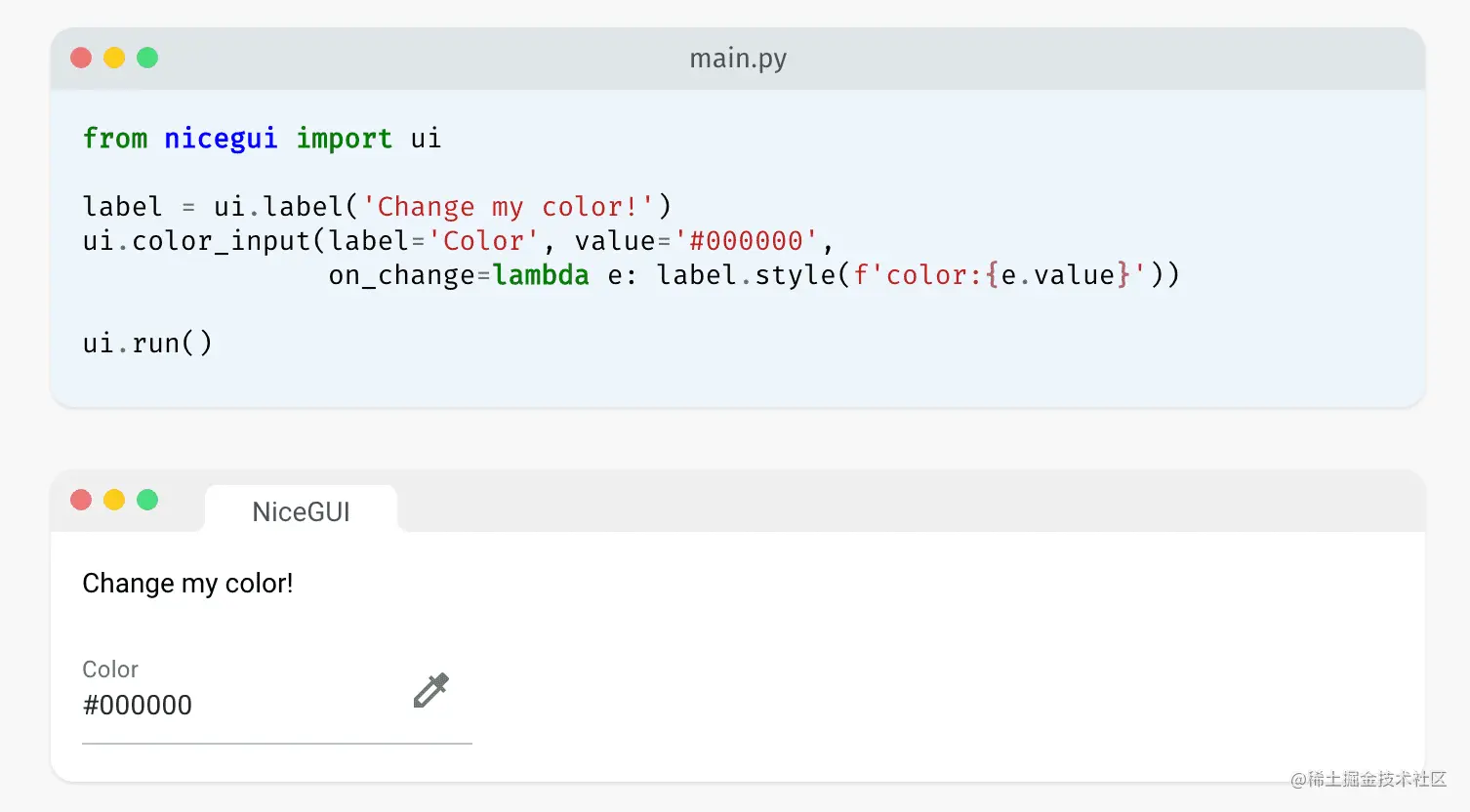This screenshot has width=1470, height=812.
Task: Click the Color field label
Action: coord(110,670)
